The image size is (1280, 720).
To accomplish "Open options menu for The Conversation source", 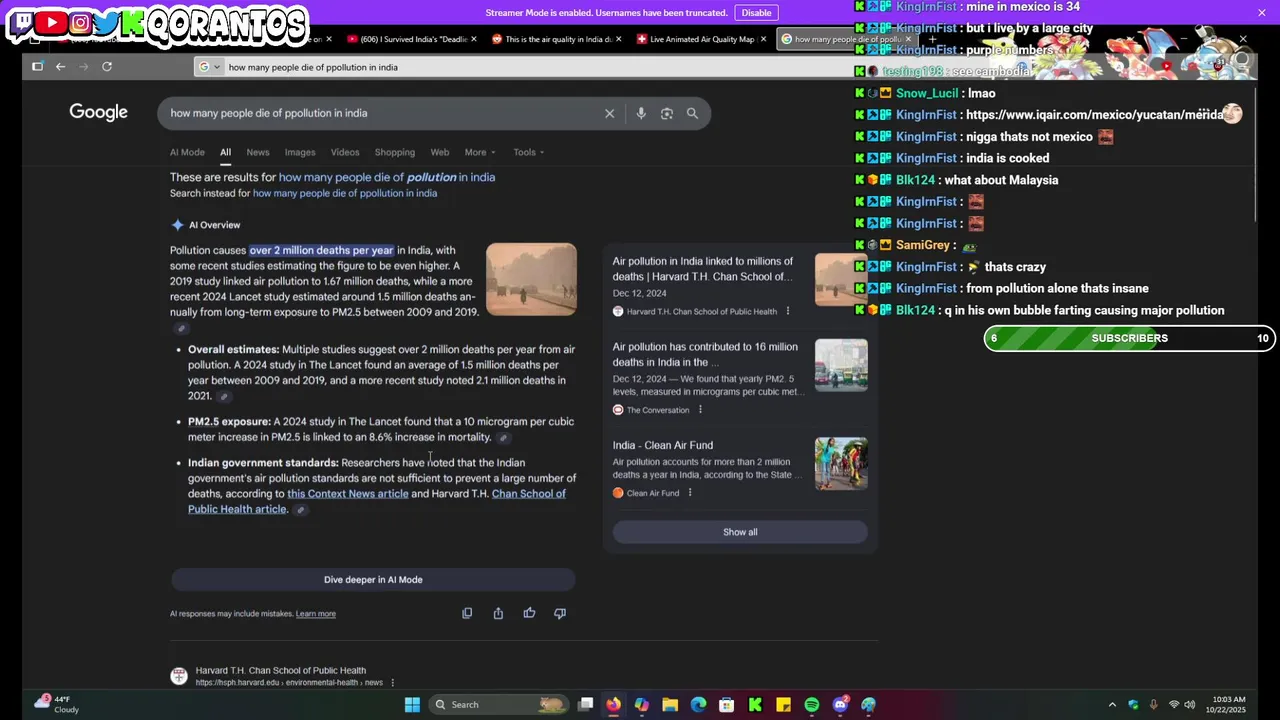I will [x=700, y=410].
